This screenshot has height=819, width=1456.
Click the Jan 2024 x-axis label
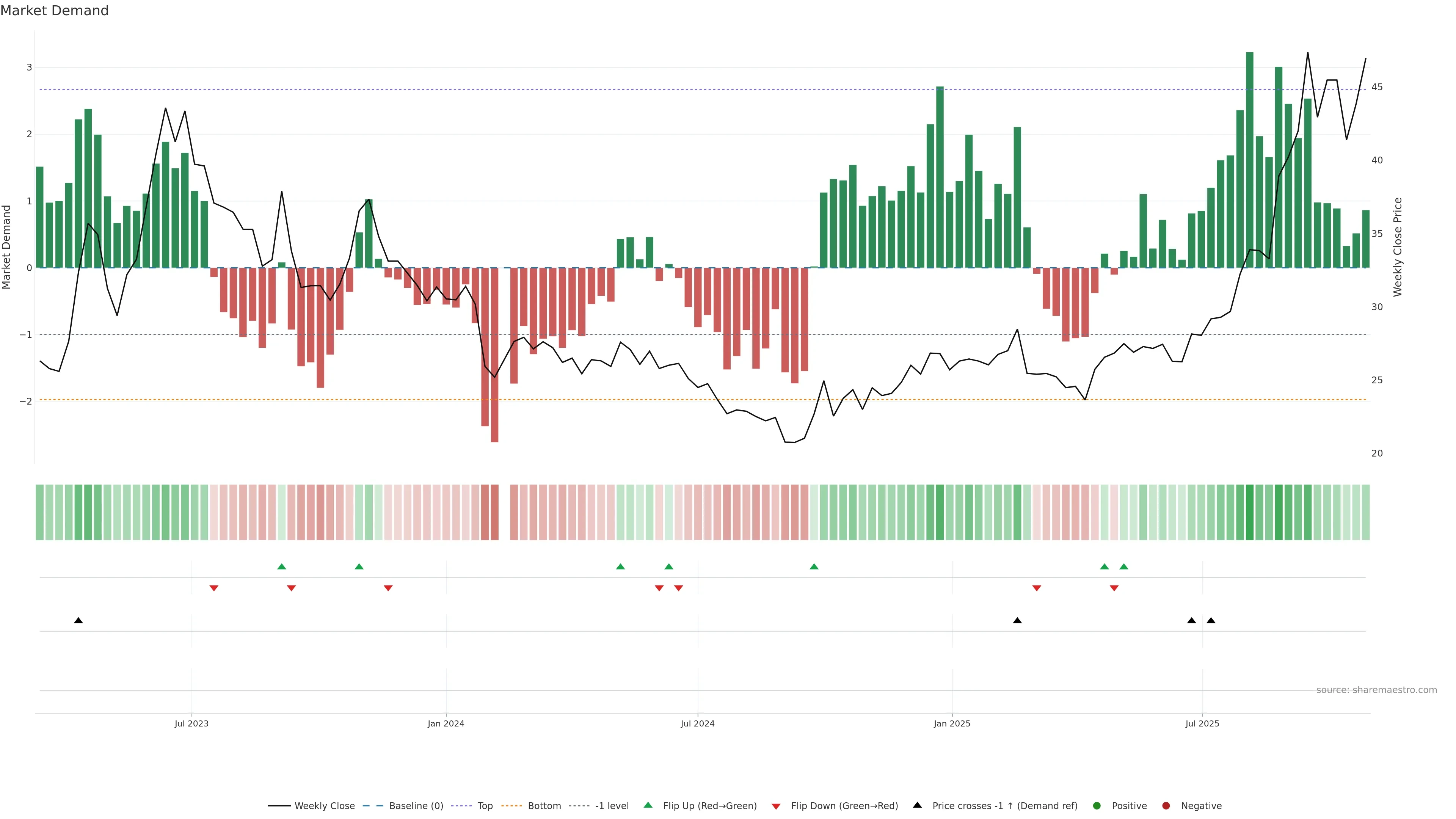[x=446, y=723]
